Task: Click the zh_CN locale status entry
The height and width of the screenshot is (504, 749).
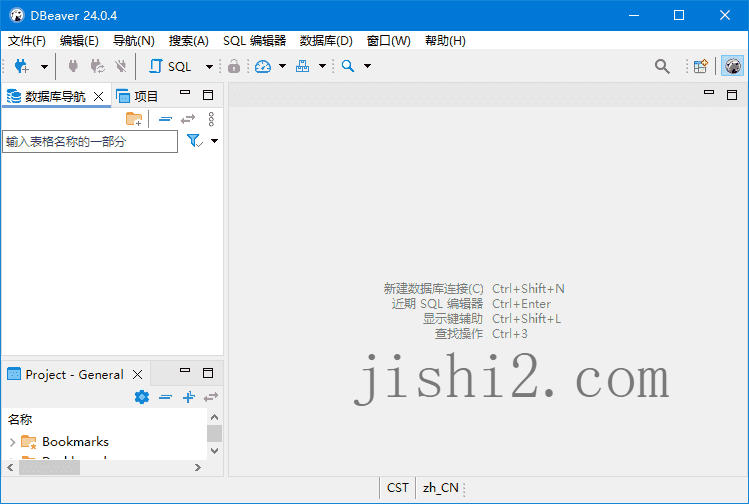Action: [x=440, y=488]
